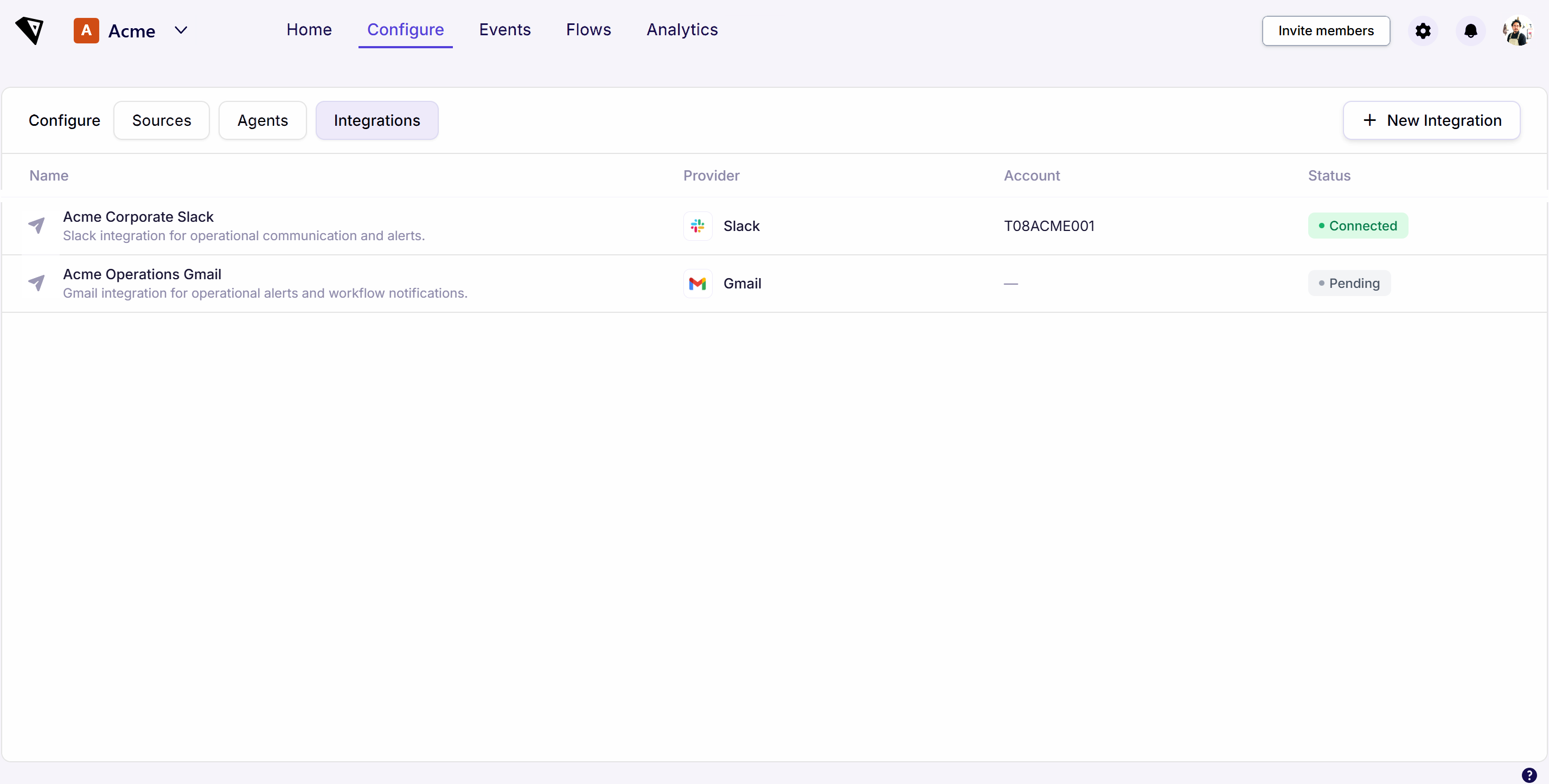Click the Gmail provider name text
Viewport: 1549px width, 784px height.
point(742,283)
